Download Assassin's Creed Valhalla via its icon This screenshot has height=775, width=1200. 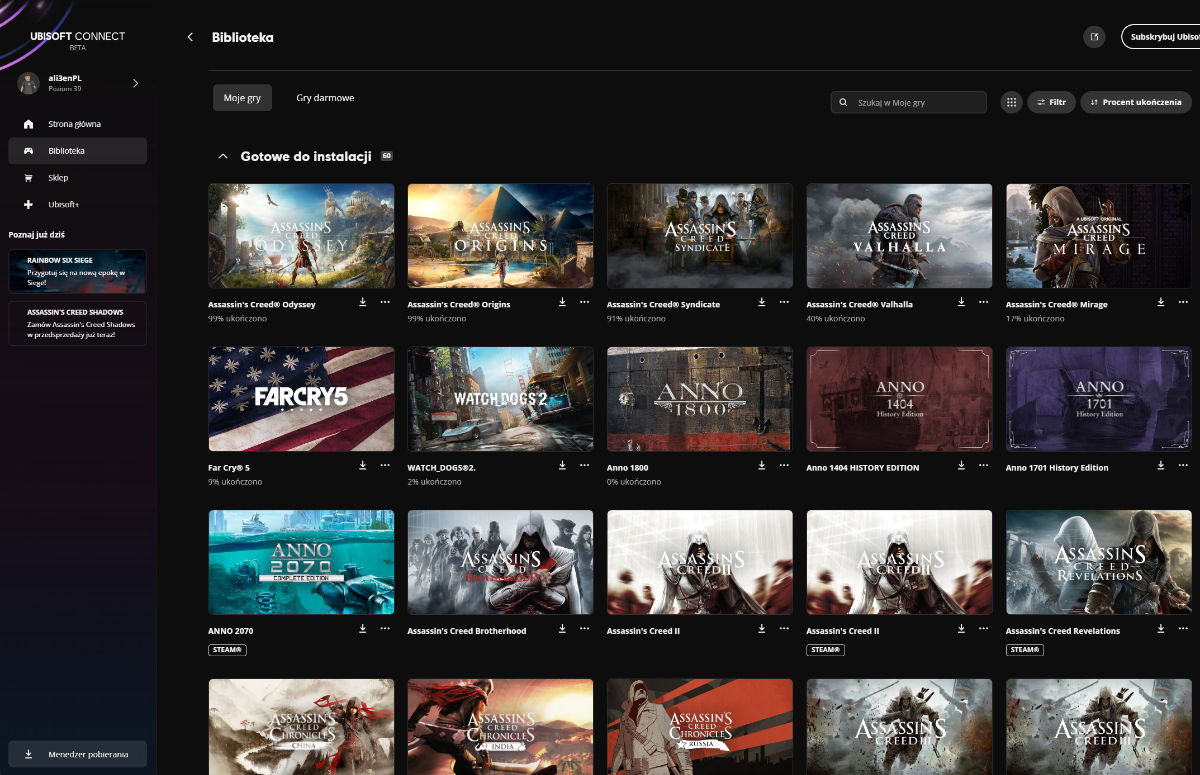click(961, 301)
